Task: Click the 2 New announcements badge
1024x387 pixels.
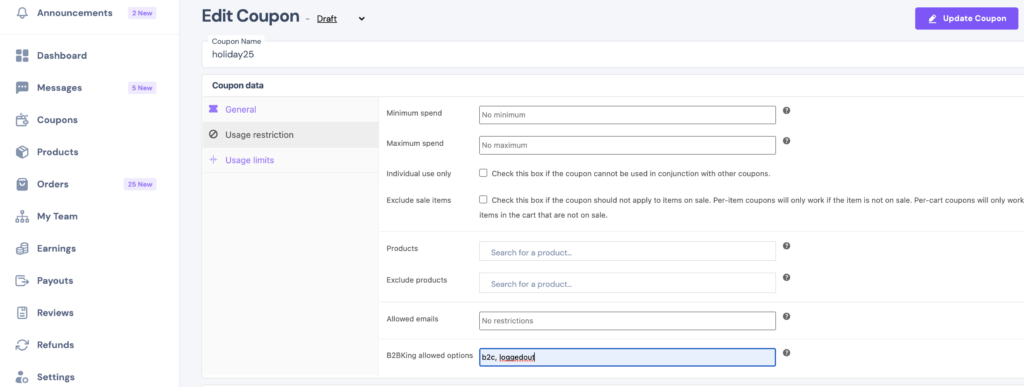Action: (142, 13)
